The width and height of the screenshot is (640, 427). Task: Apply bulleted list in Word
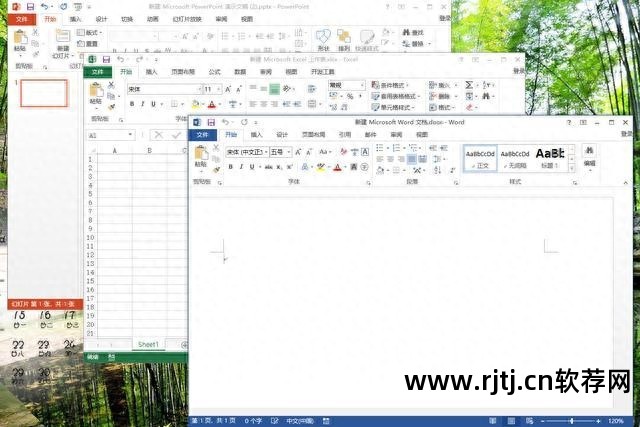pyautogui.click(x=380, y=148)
